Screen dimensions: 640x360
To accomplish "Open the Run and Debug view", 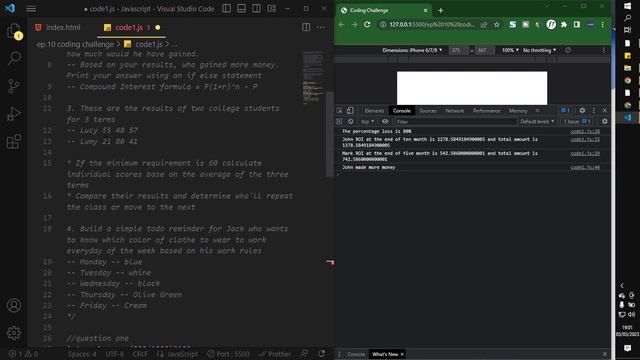I will (x=14, y=114).
